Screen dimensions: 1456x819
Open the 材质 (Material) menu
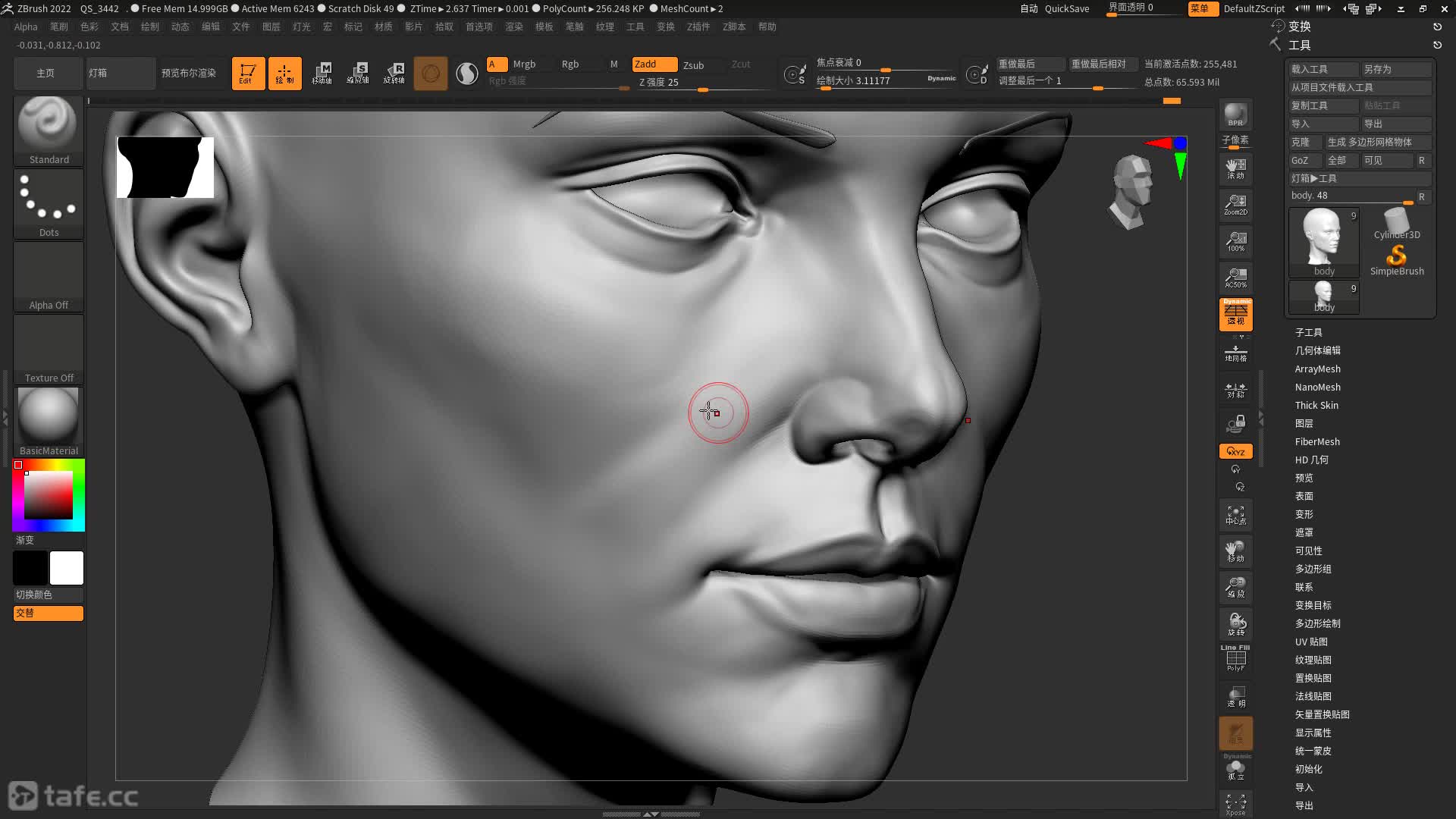pos(384,27)
